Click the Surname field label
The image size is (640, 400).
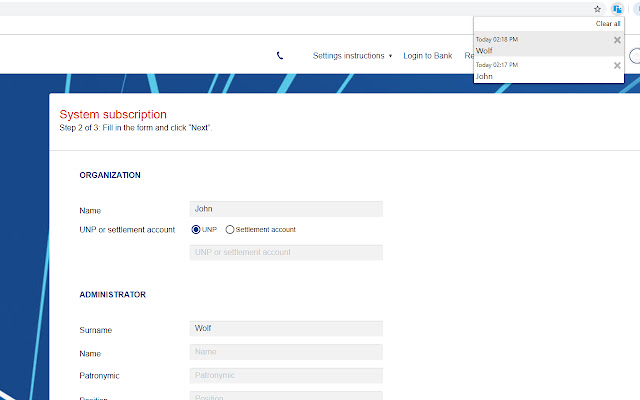pos(96,330)
